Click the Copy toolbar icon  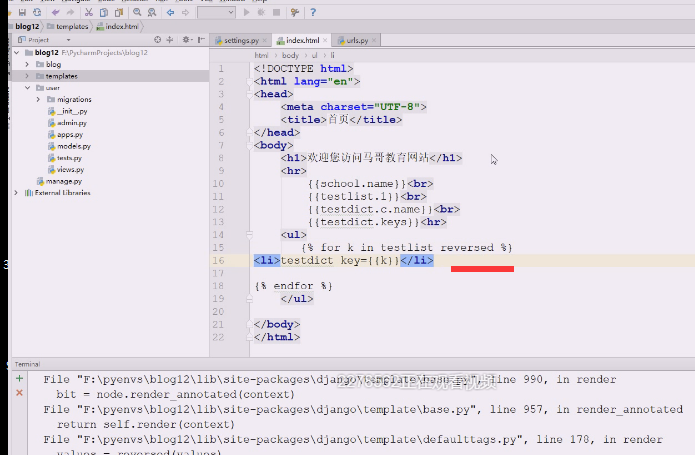point(104,12)
